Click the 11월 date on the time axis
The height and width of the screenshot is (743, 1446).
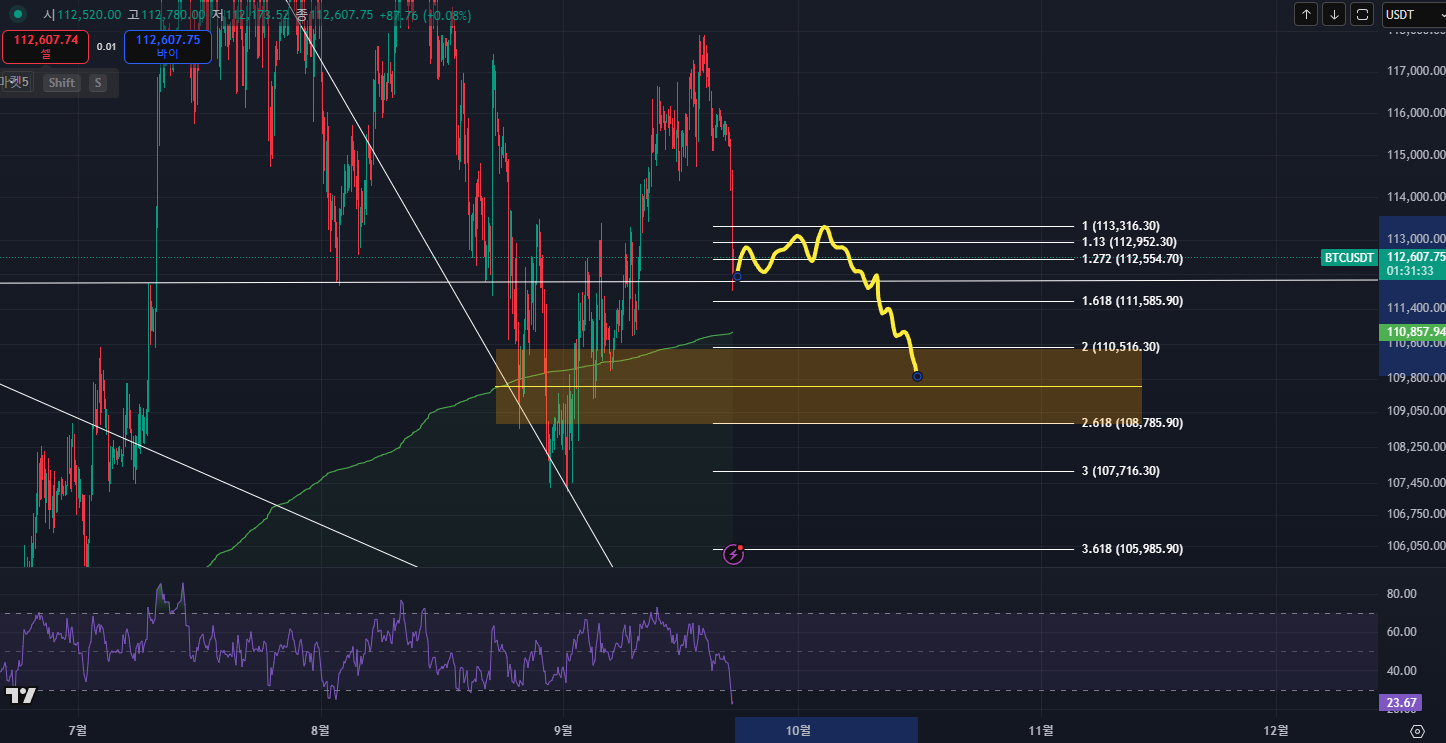click(x=1041, y=731)
